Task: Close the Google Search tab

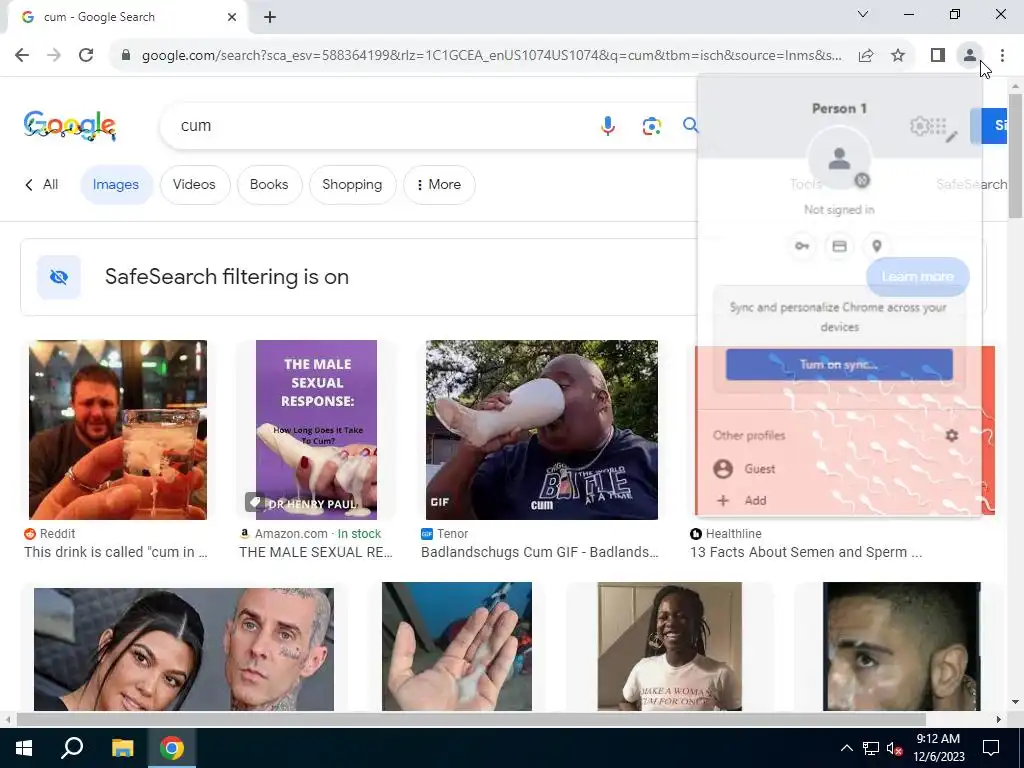Action: [232, 18]
